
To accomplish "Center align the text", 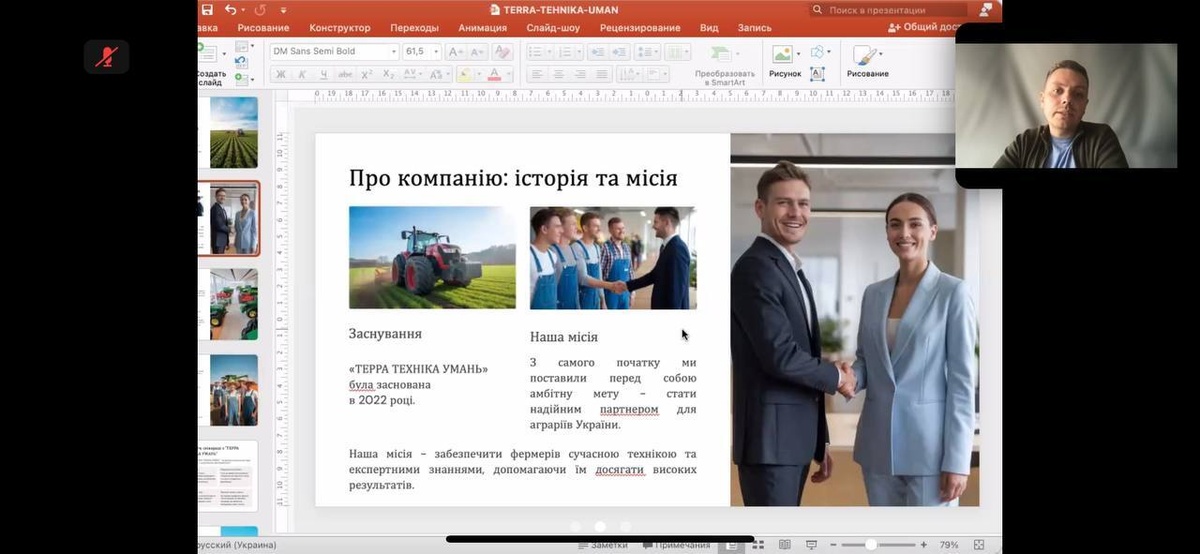I will click(x=558, y=75).
